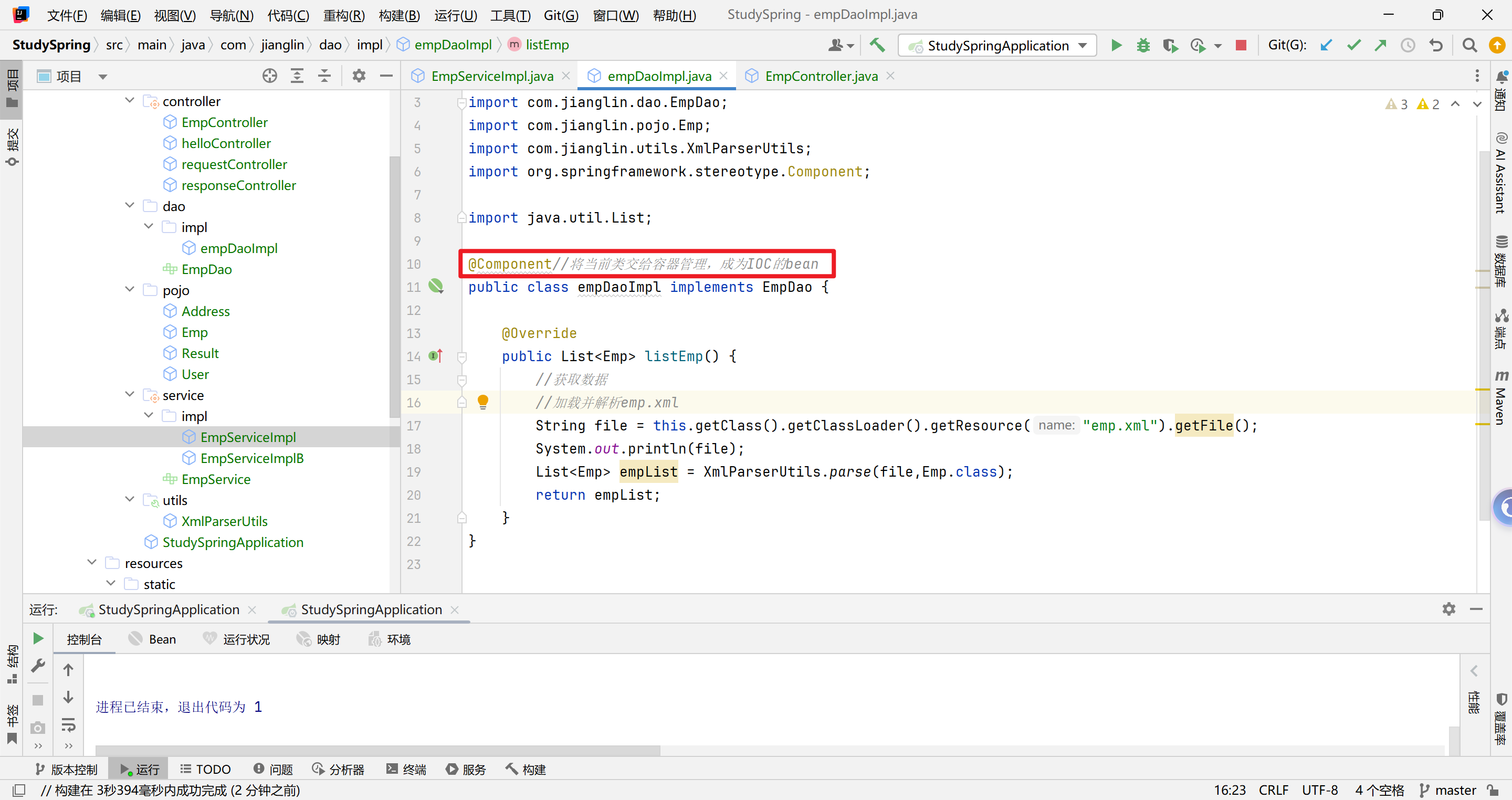Toggle fold marker on listEmp method line
Viewport: 1512px width, 800px height.
click(462, 356)
